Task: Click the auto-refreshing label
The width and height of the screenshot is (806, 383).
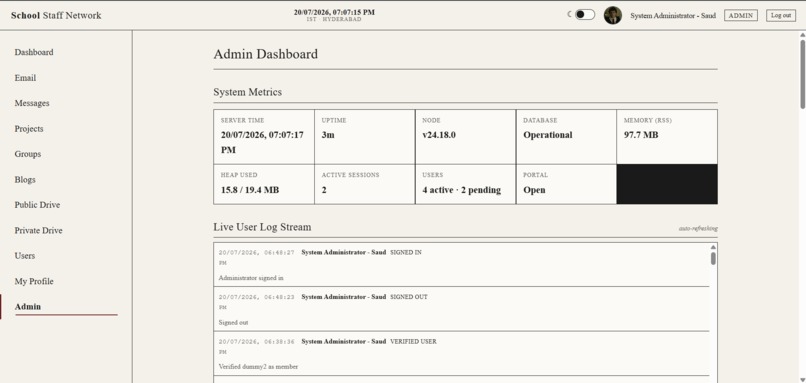Action: [x=698, y=228]
